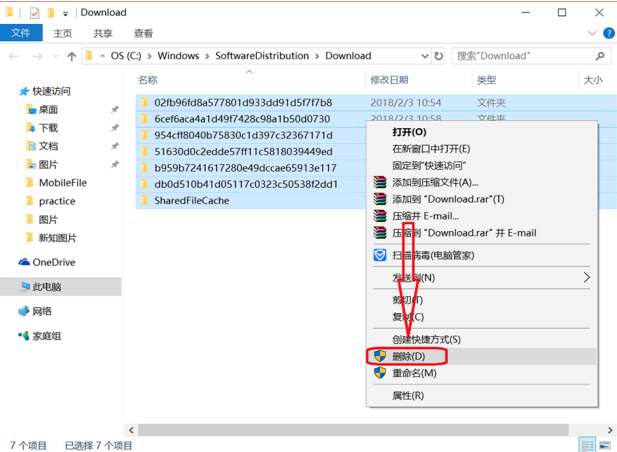Click the shield icon next to 删除(D)
617x452 pixels.
click(380, 356)
